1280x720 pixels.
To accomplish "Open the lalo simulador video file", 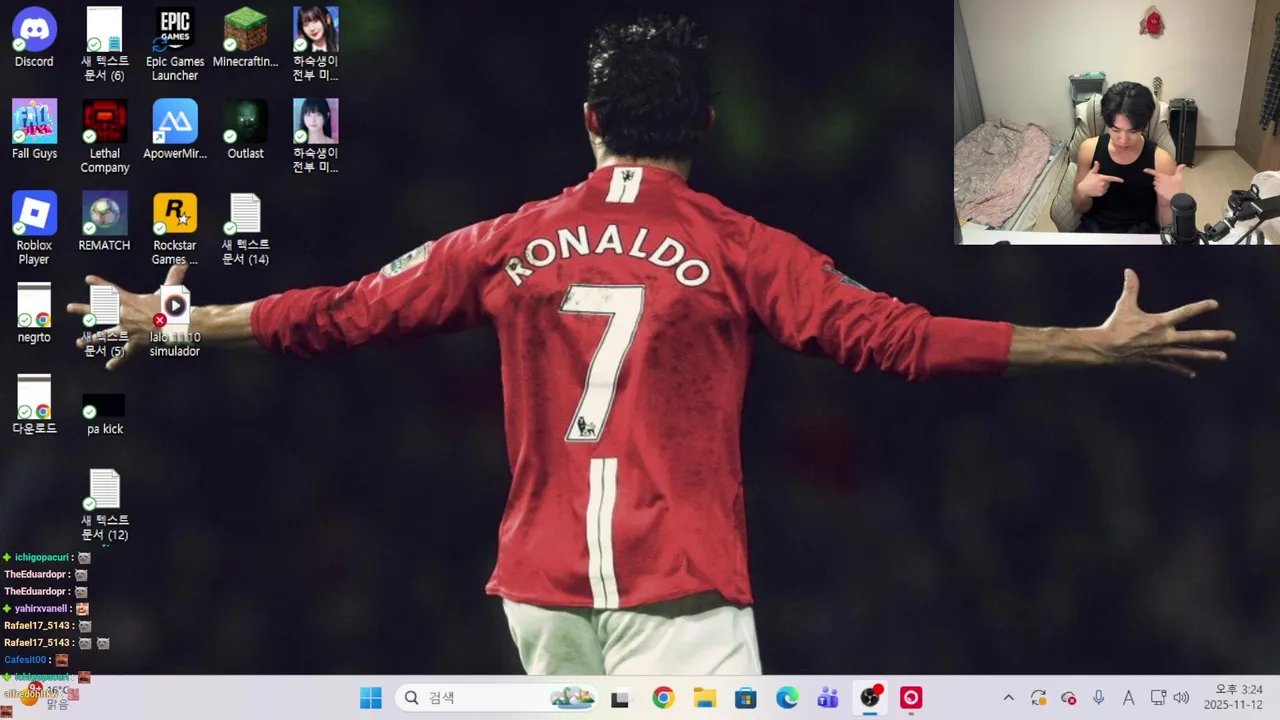I will tap(175, 320).
